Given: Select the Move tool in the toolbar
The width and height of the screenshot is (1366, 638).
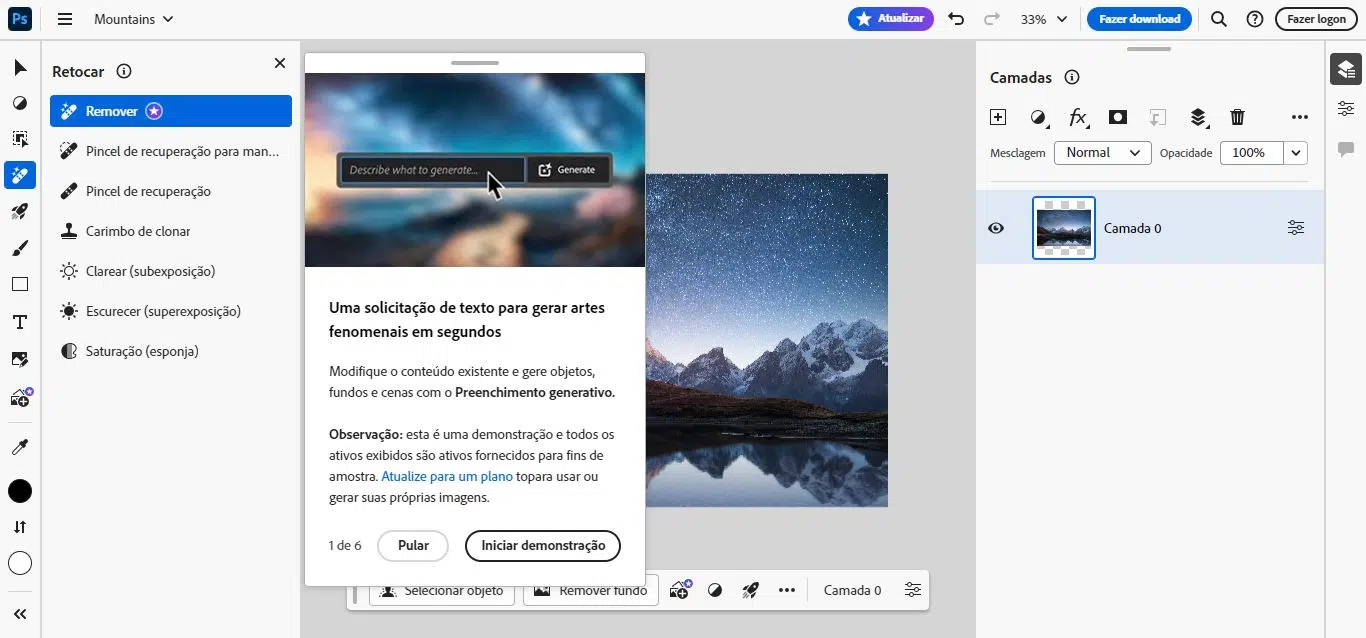Looking at the screenshot, I should point(18,67).
